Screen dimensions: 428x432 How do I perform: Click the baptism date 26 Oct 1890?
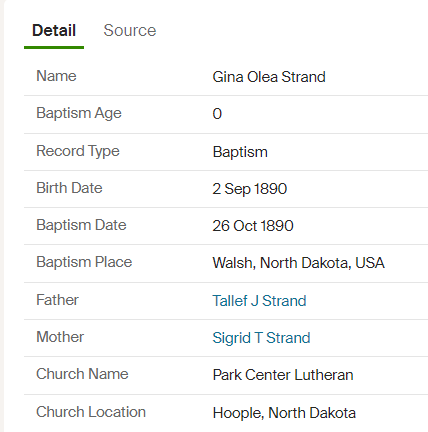(x=253, y=226)
